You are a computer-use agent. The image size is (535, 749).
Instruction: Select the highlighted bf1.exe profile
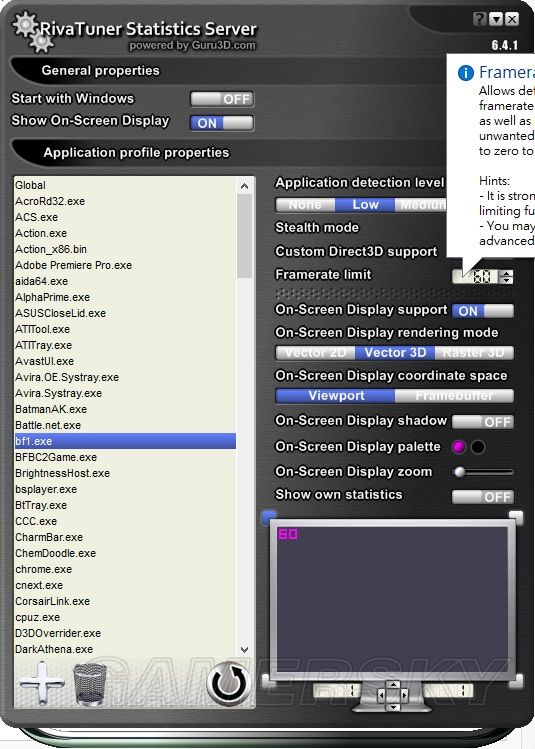[125, 441]
